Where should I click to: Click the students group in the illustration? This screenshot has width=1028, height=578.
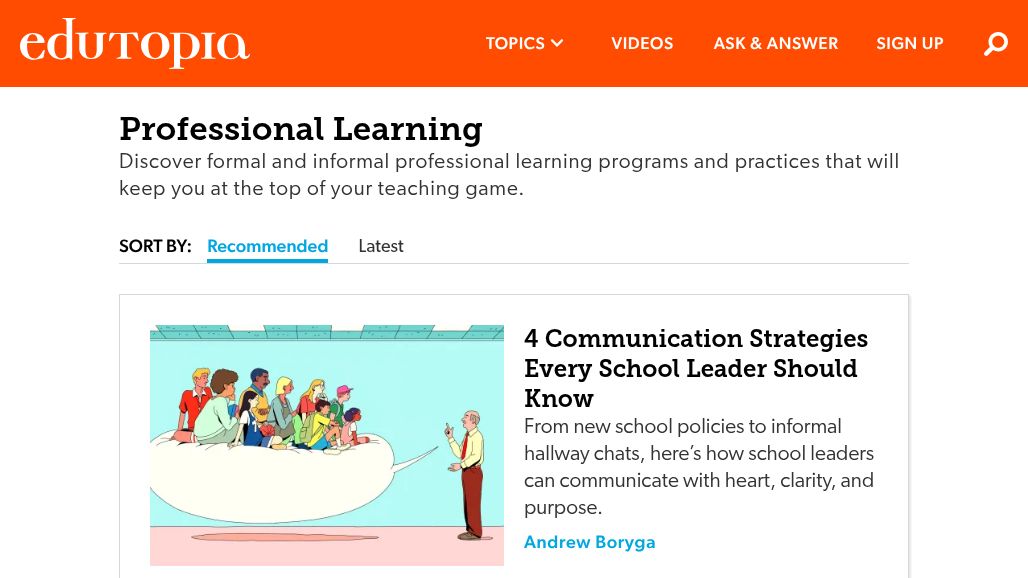pos(270,408)
